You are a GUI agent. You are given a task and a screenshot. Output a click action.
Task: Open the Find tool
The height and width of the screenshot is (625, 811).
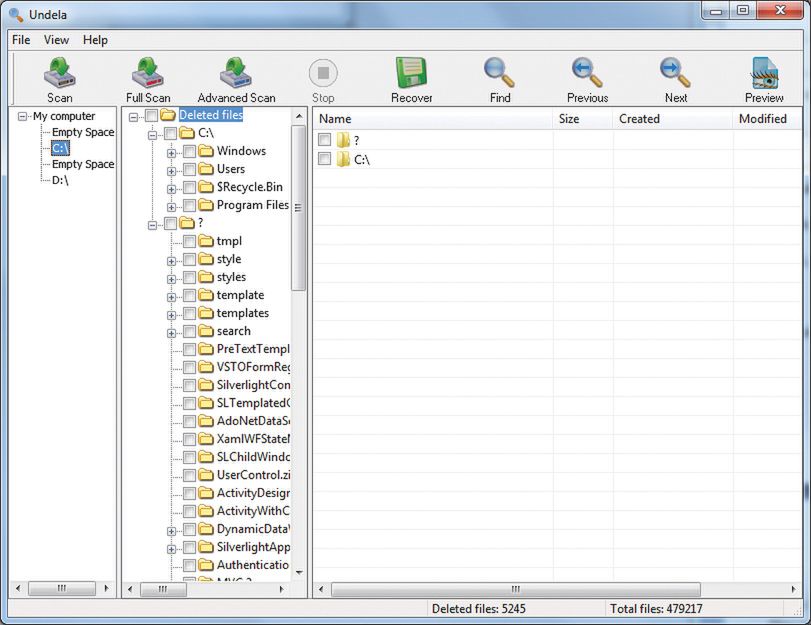click(x=500, y=79)
